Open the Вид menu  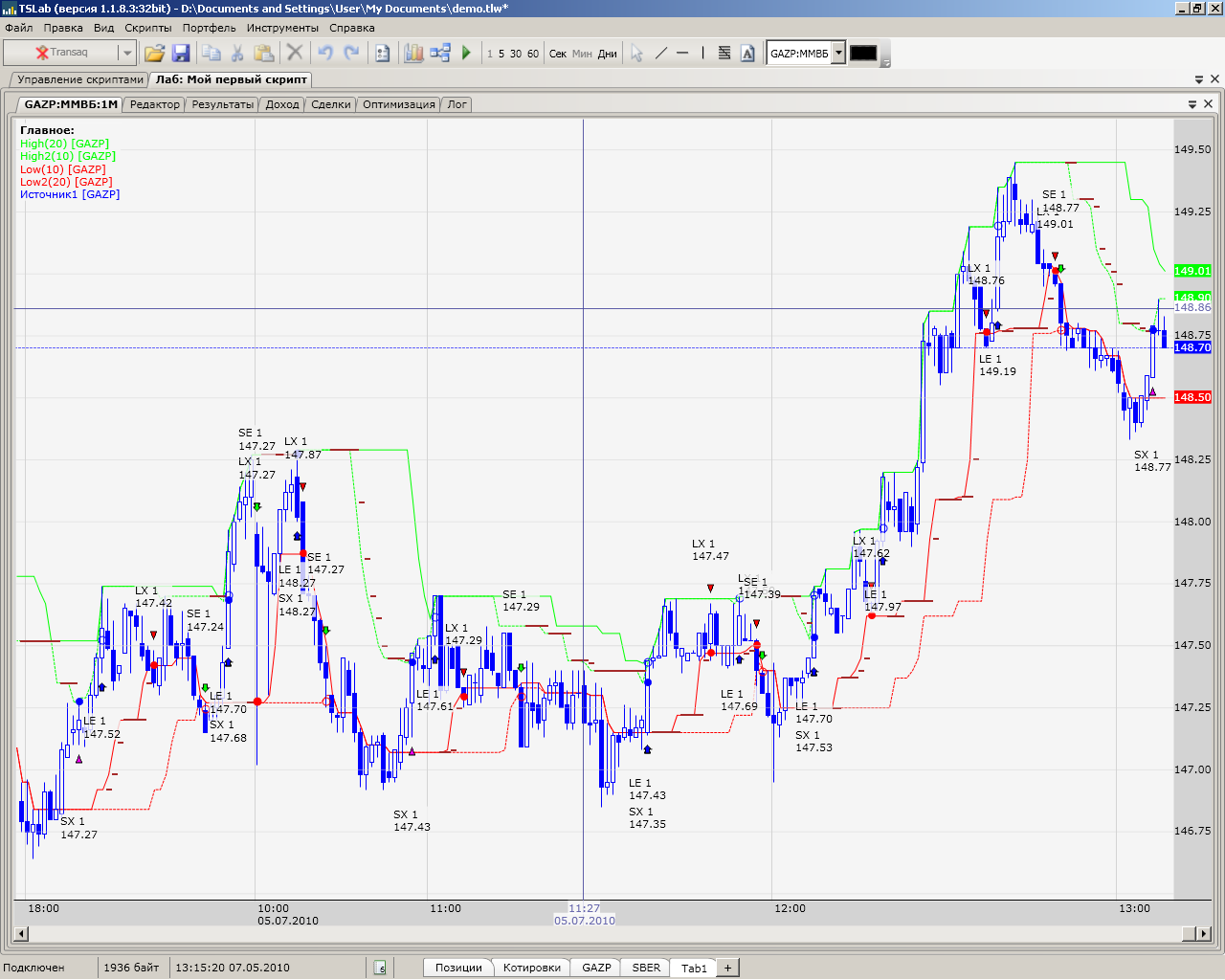pos(104,28)
